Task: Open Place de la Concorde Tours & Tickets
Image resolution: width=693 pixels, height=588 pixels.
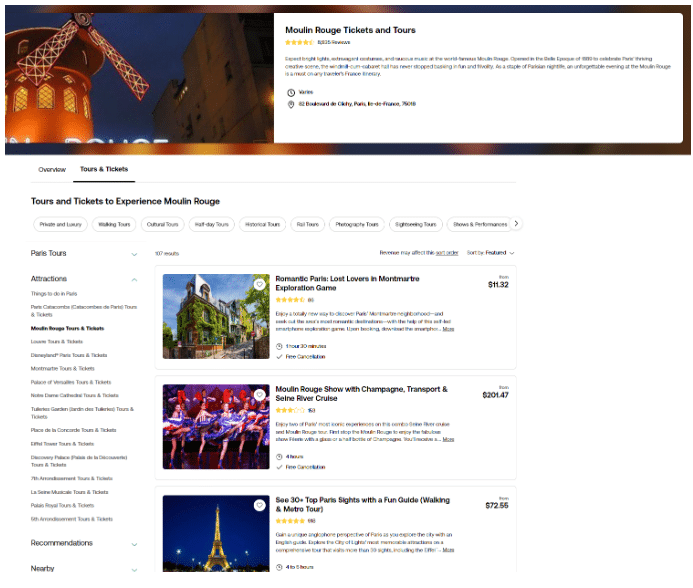Action: [73, 430]
